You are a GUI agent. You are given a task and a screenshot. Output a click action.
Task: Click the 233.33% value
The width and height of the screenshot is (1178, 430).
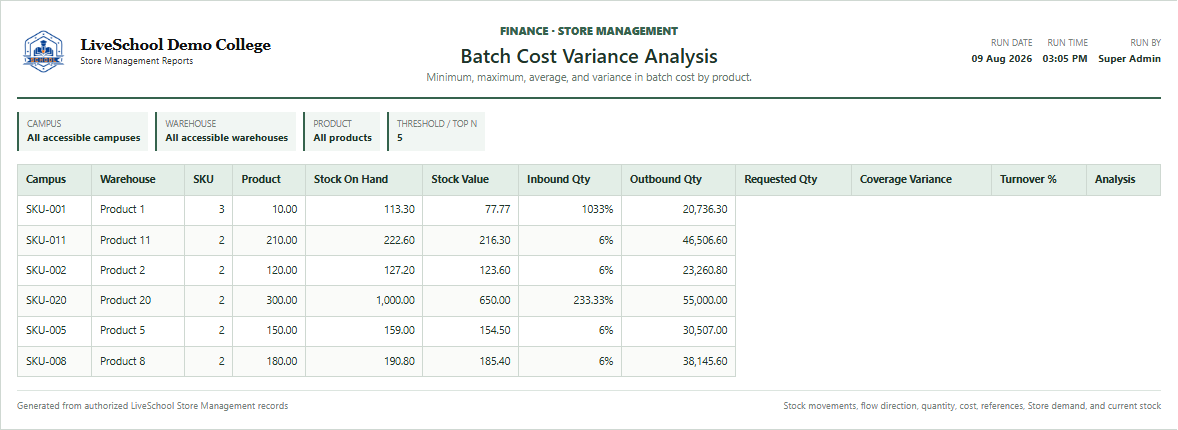click(x=594, y=300)
